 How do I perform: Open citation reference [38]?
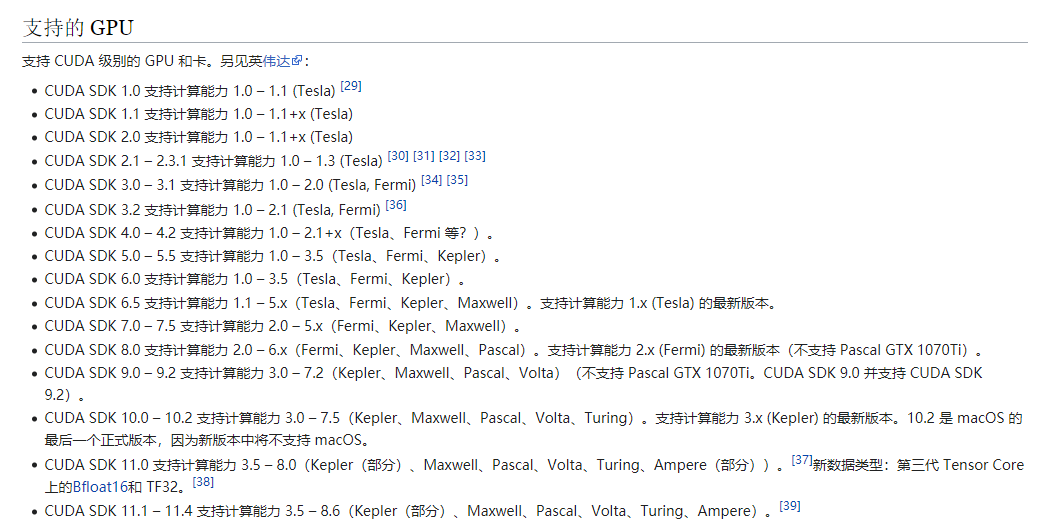203,482
